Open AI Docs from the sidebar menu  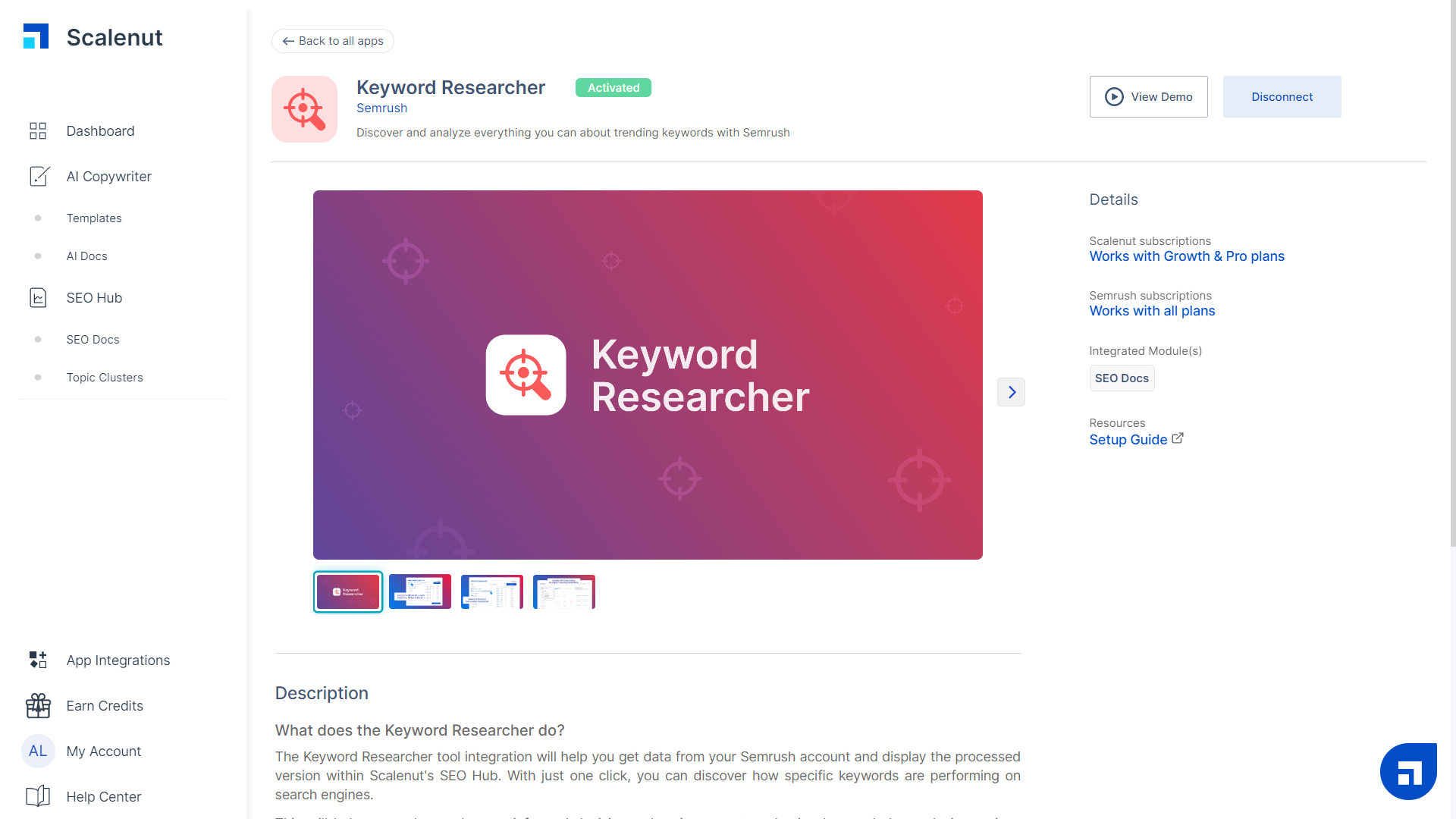[86, 256]
